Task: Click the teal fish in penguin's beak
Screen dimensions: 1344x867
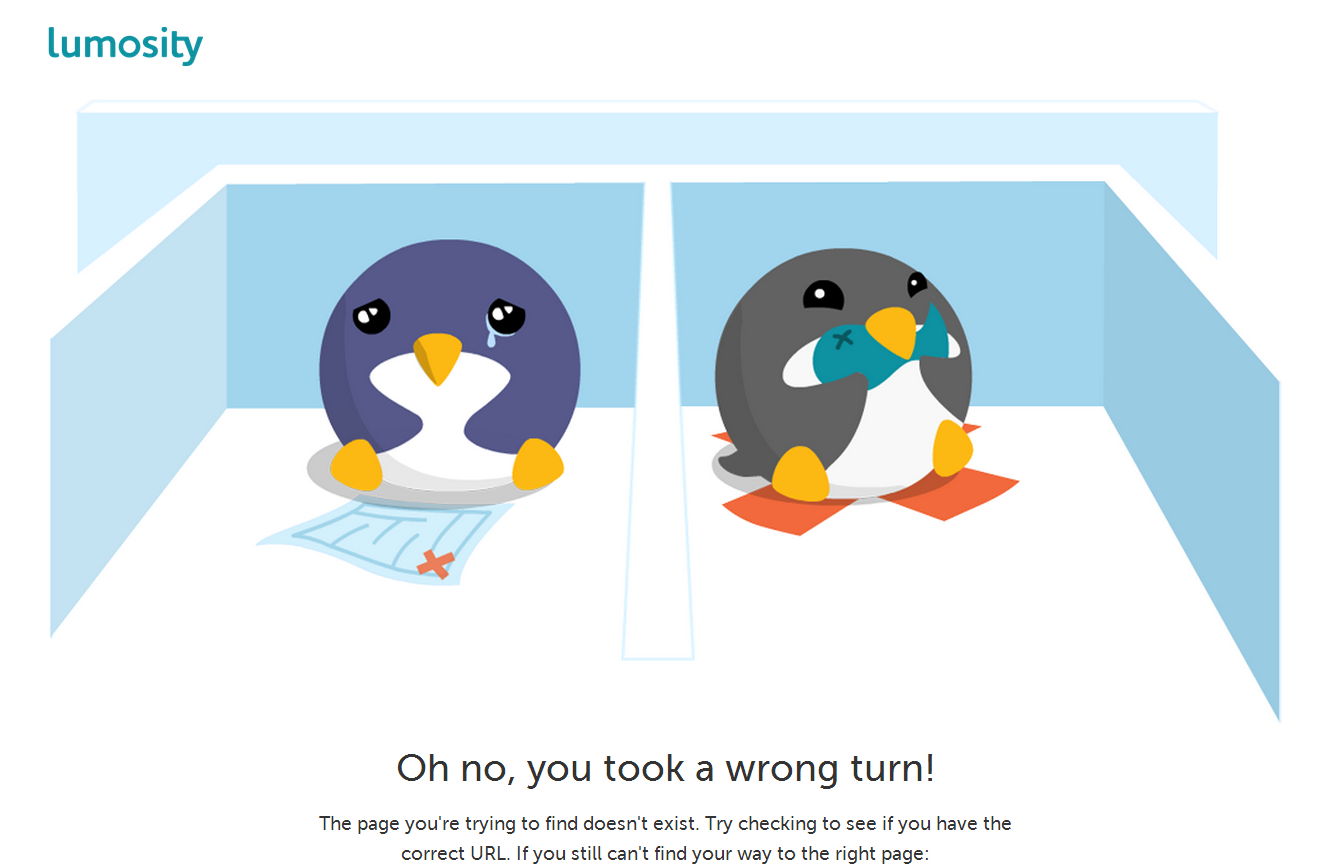Action: 880,345
